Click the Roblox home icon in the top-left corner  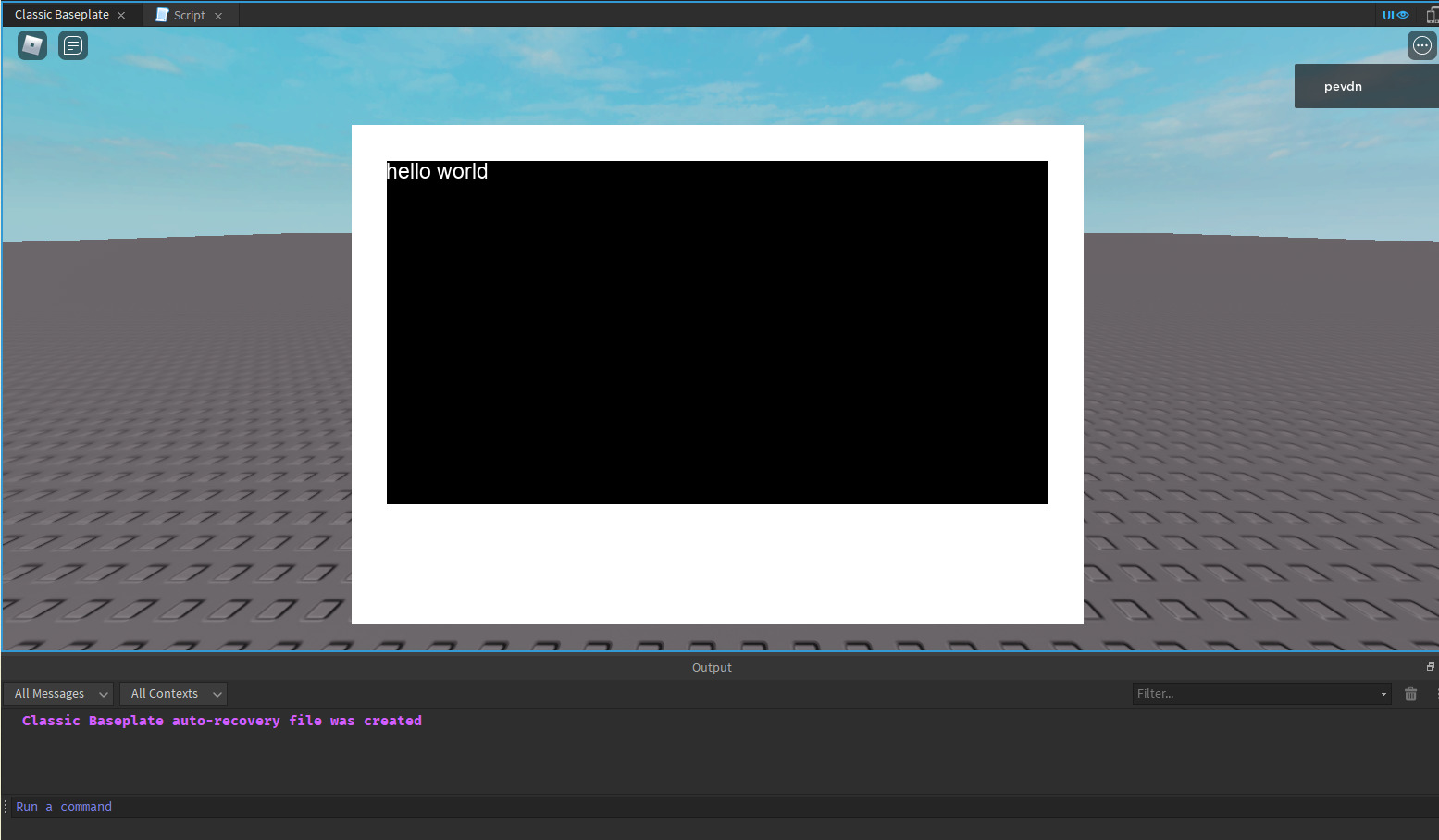pos(31,44)
